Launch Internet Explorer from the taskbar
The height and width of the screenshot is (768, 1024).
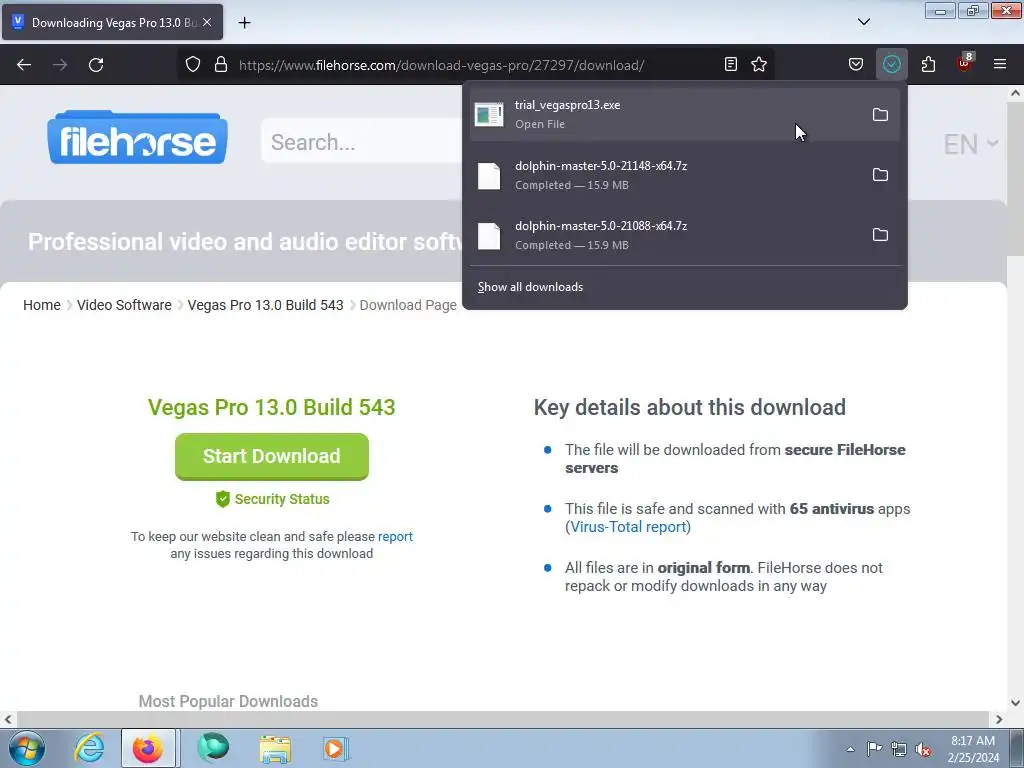89,748
